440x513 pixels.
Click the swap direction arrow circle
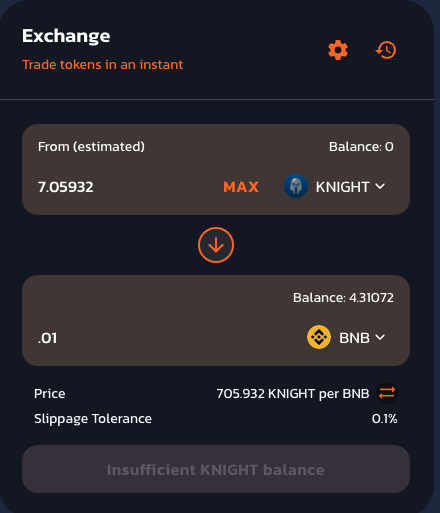tap(216, 245)
